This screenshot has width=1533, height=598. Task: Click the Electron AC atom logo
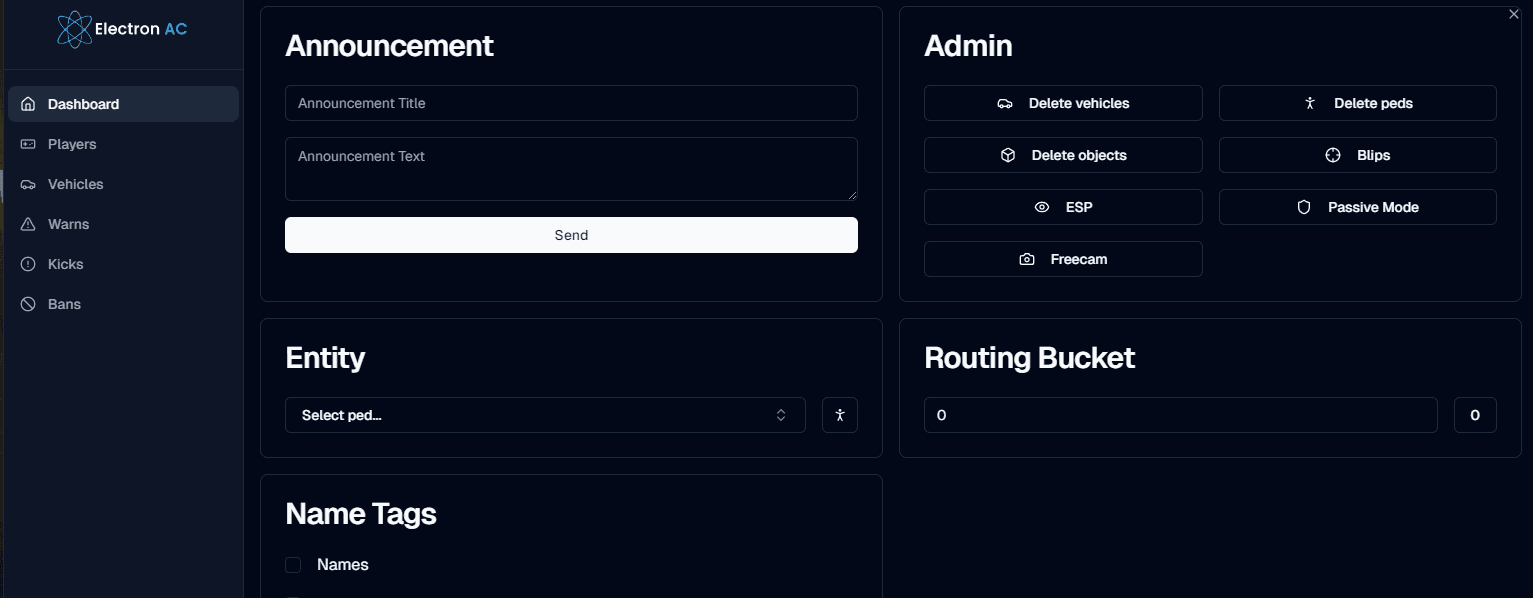pos(74,29)
